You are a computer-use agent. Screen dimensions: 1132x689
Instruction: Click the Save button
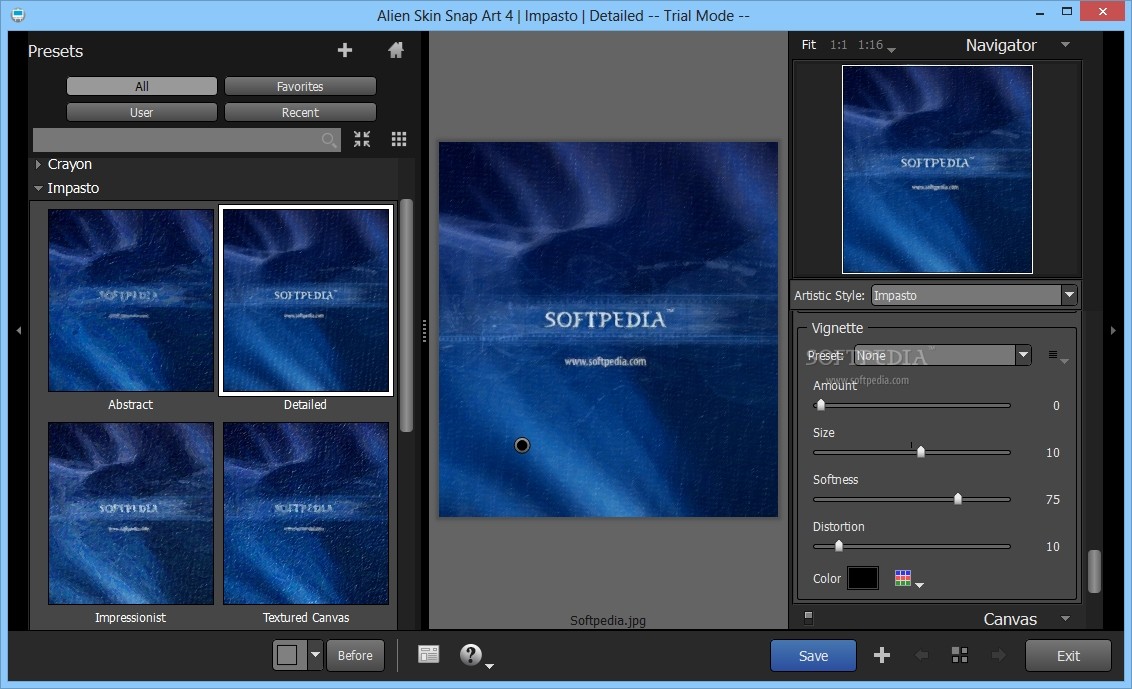(x=813, y=655)
